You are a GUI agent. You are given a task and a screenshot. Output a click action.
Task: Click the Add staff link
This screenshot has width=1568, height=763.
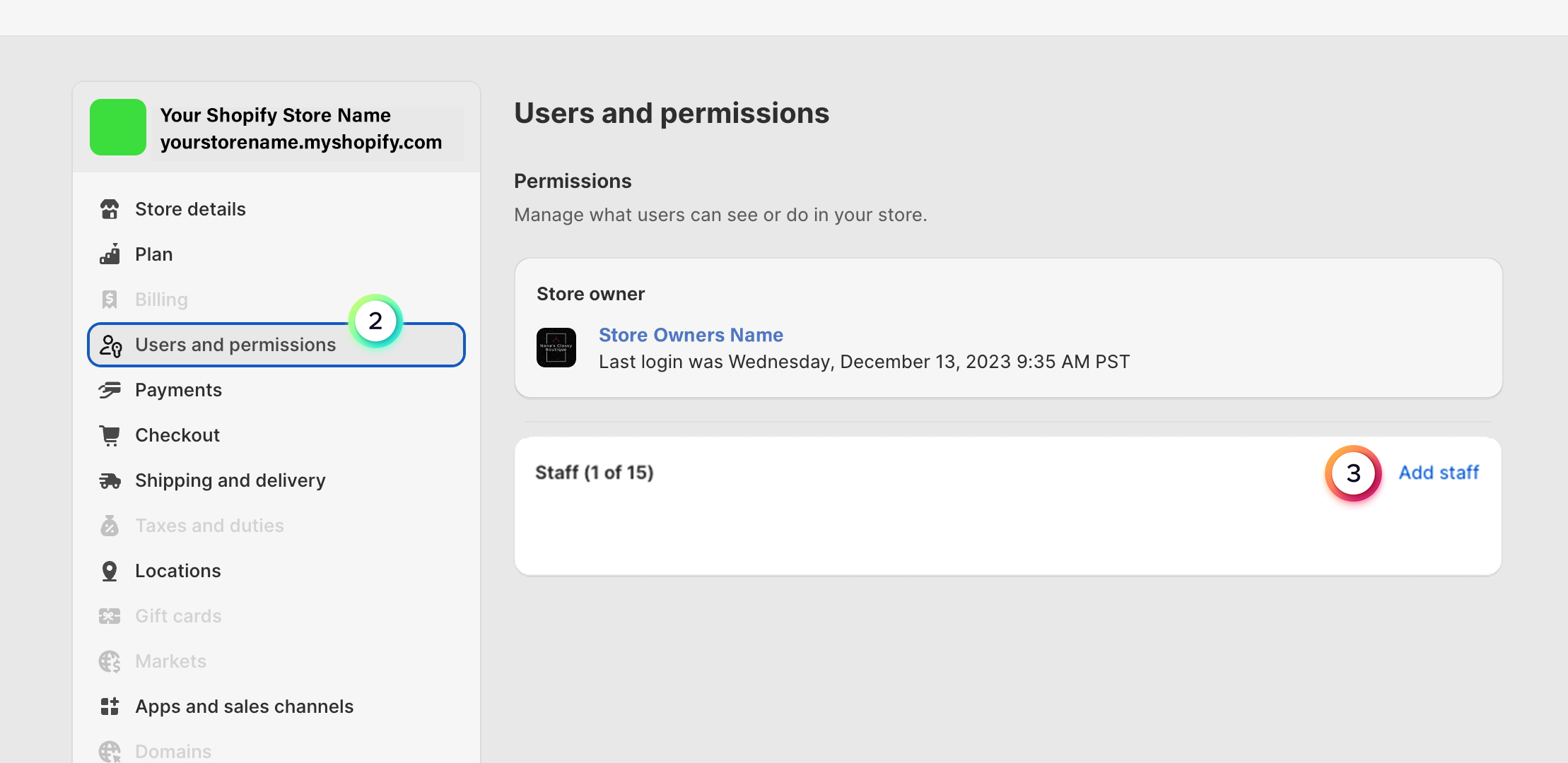coord(1439,473)
